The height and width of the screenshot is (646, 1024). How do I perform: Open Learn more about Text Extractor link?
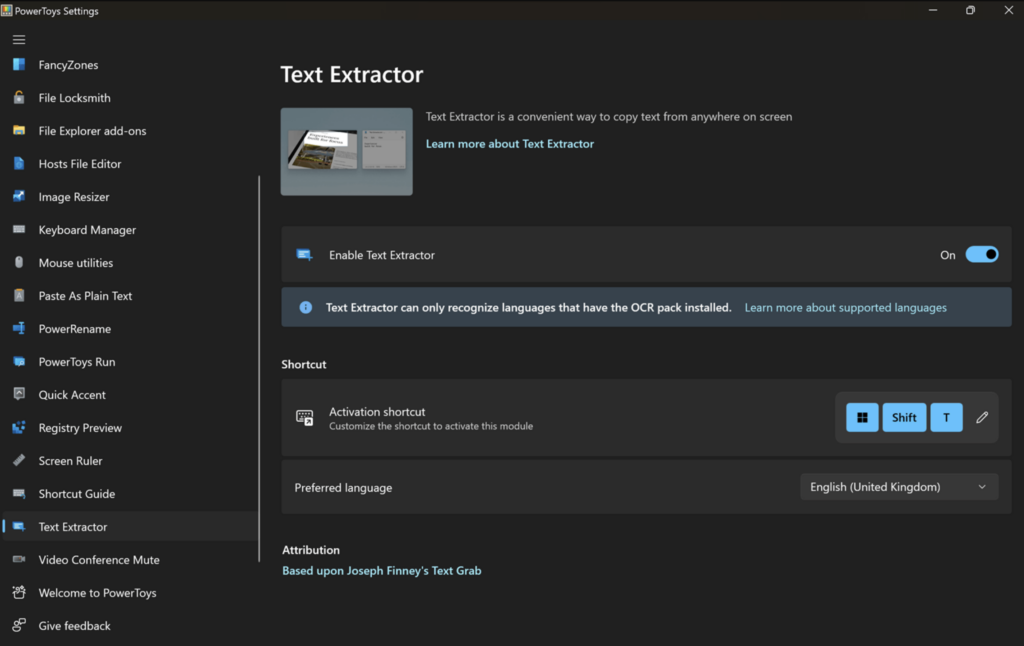(509, 144)
